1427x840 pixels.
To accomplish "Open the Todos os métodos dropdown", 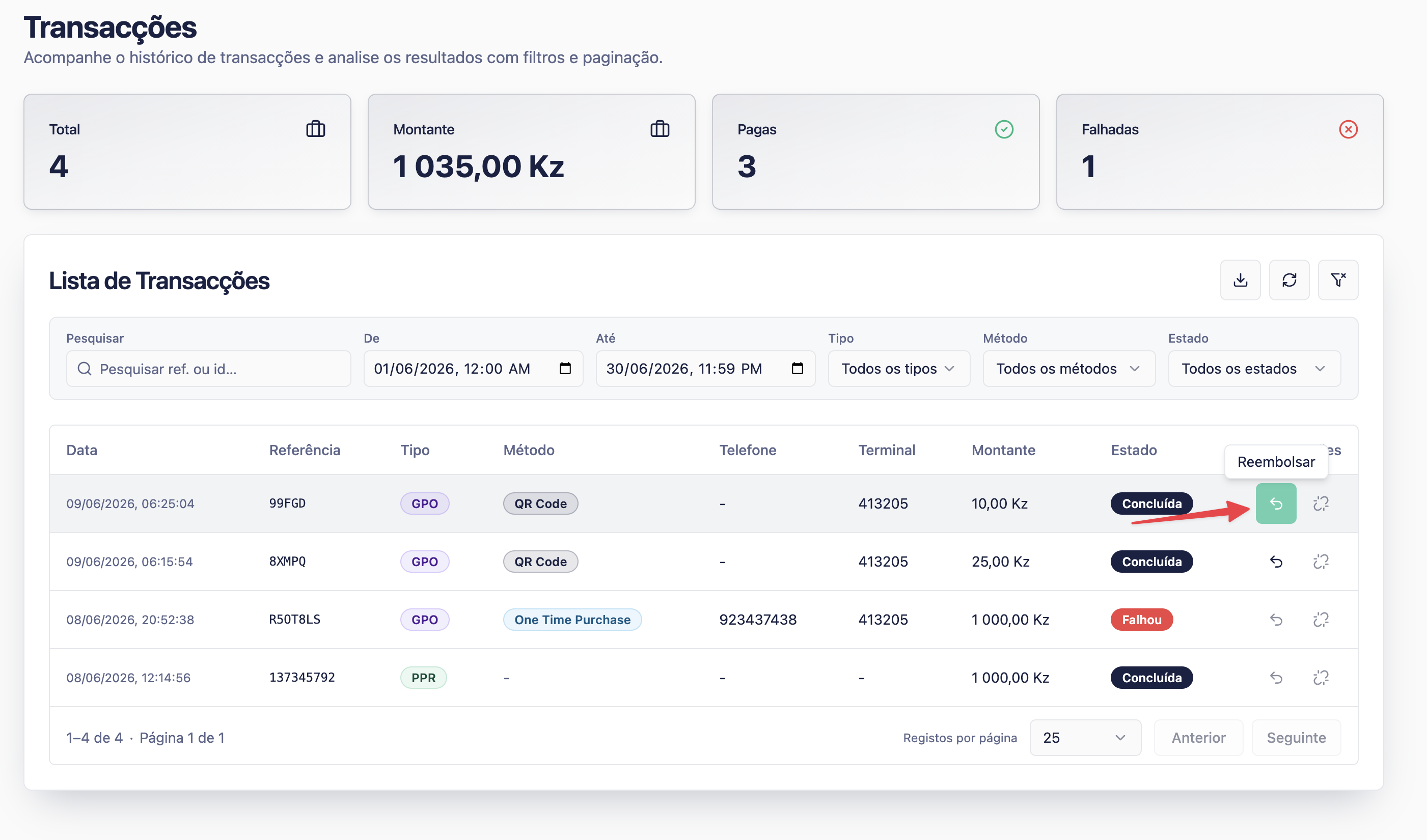I will pos(1068,369).
